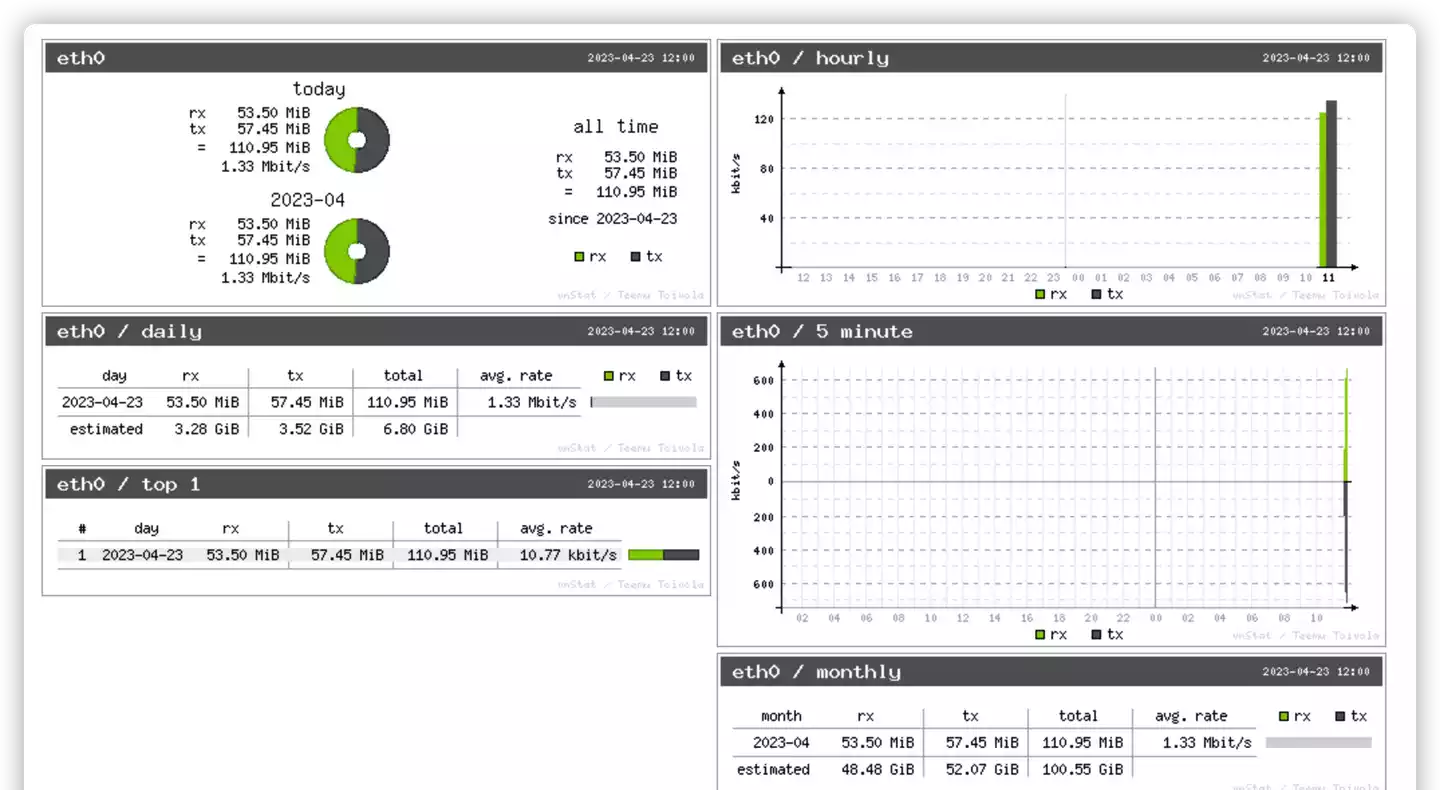Click the dark tx bar in hourly graph
Image resolution: width=1440 pixels, height=790 pixels.
(x=1331, y=184)
